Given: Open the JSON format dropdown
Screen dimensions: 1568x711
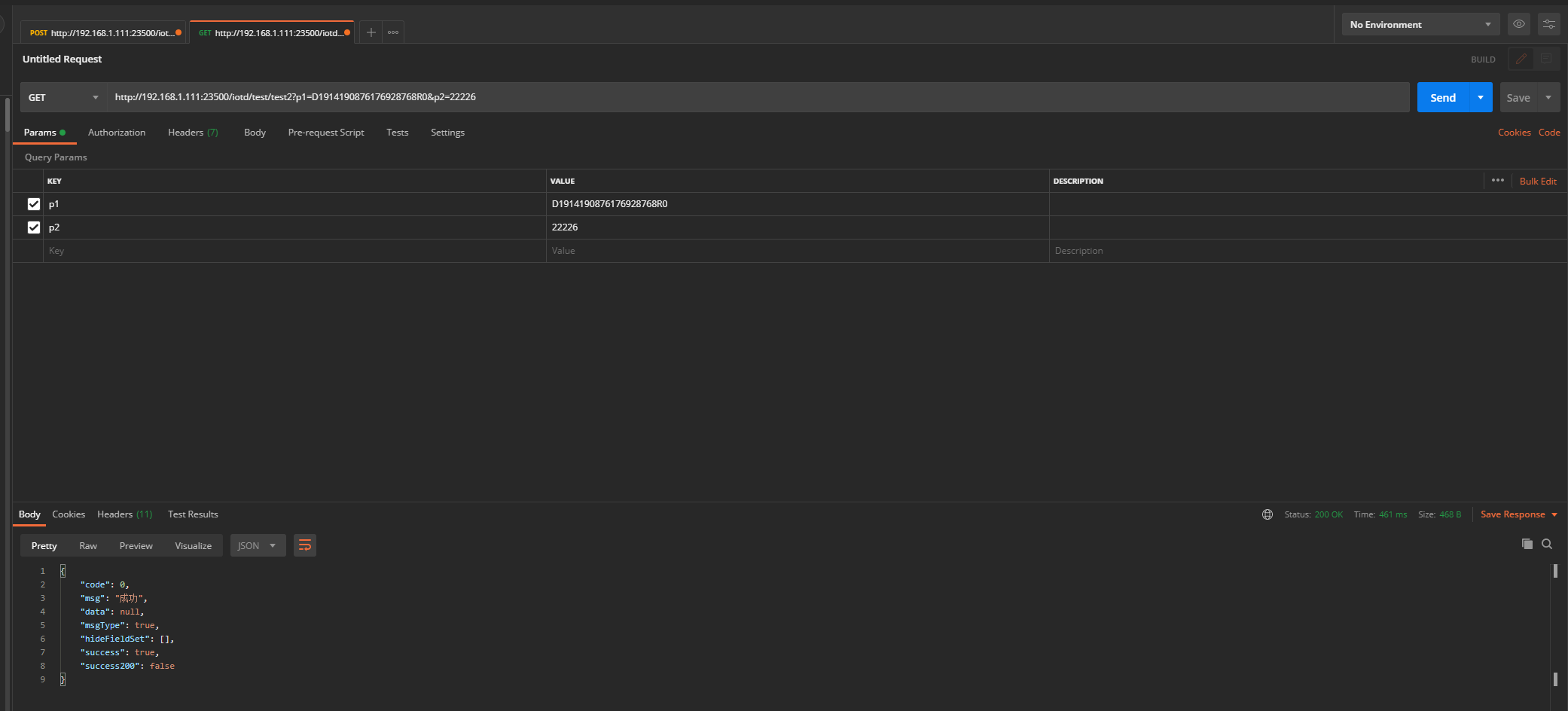Looking at the screenshot, I should click(x=258, y=546).
